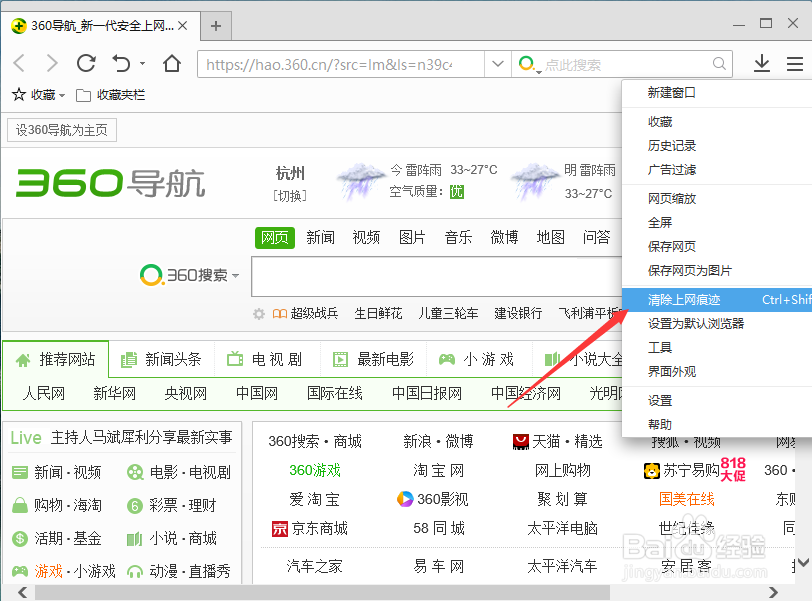This screenshot has width=812, height=601.
Task: Open the toolbar search engine selector arrow
Action: (539, 71)
